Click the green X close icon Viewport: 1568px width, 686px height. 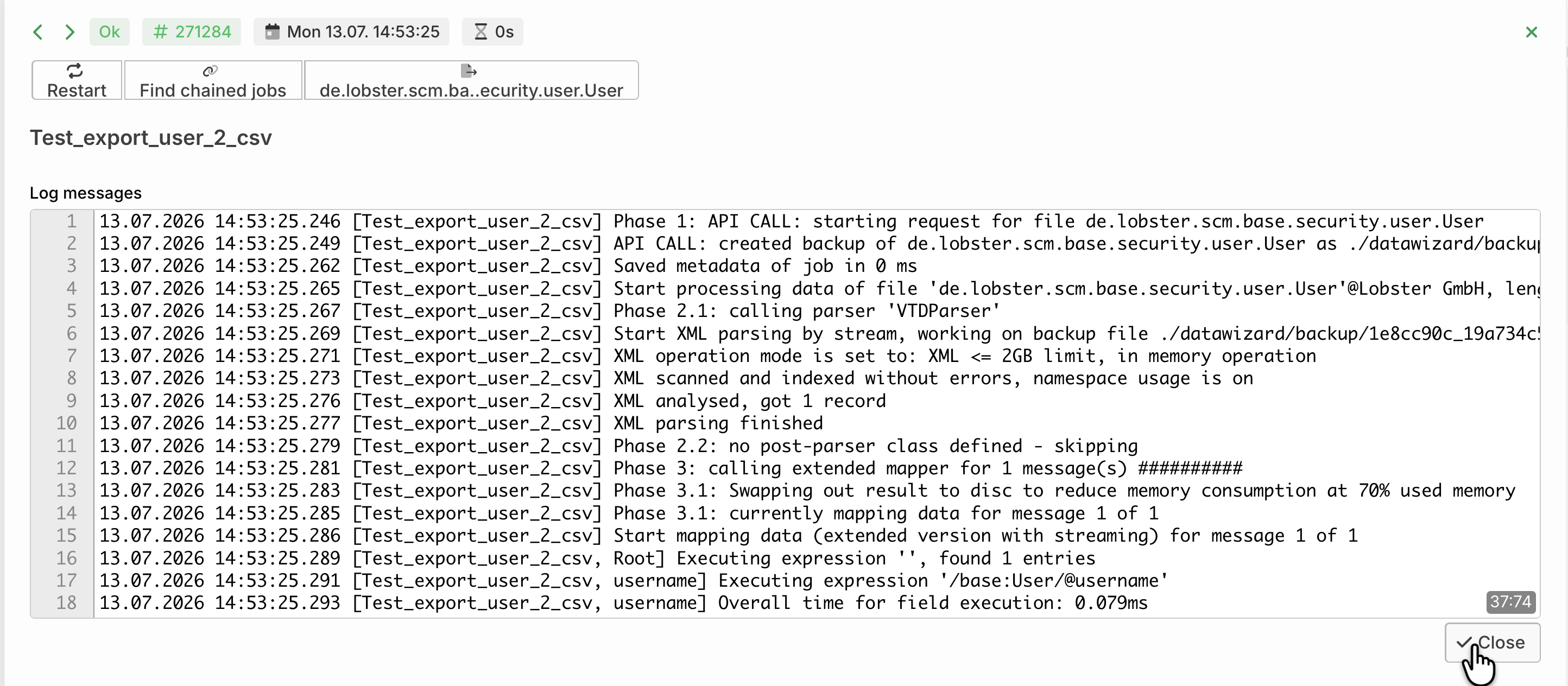1532,32
